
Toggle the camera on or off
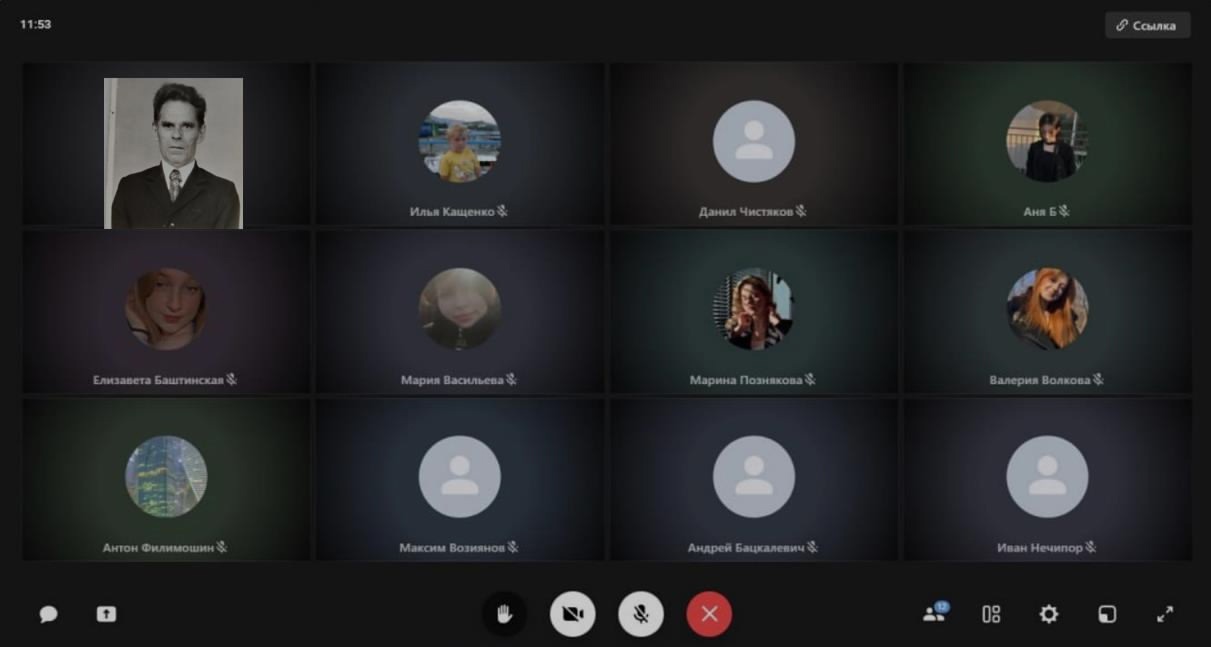(572, 614)
